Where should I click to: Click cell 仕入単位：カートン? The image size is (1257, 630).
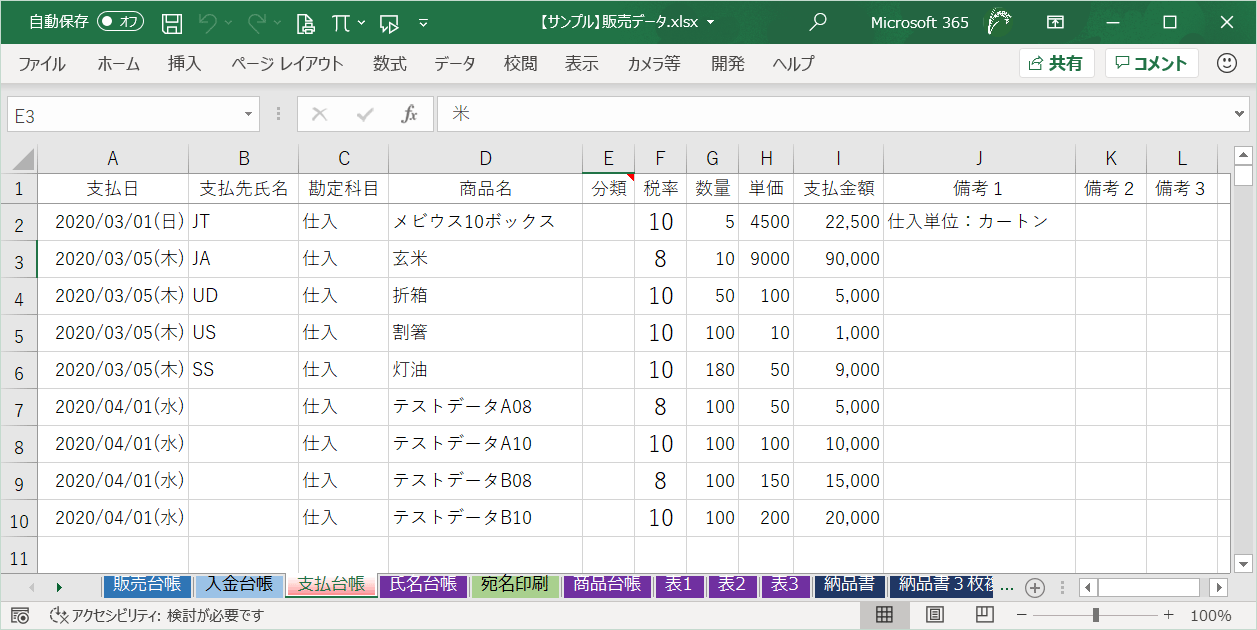point(980,222)
